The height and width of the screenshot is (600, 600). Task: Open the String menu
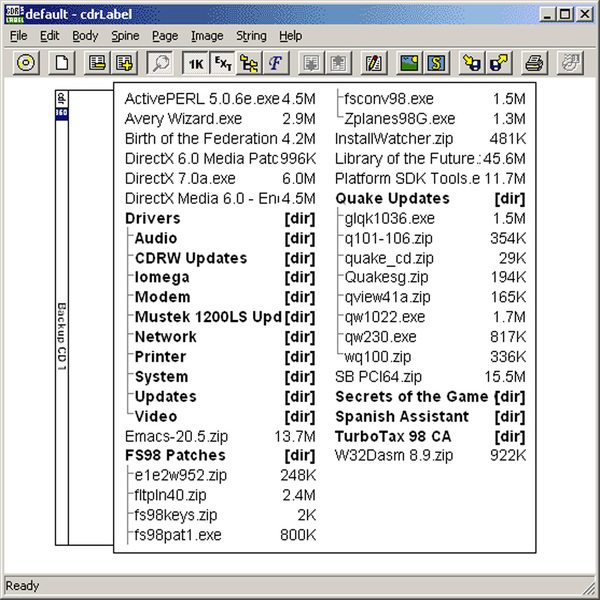(251, 36)
